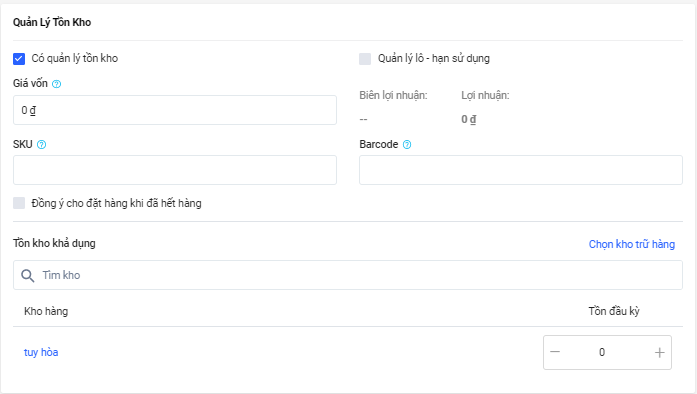This screenshot has width=697, height=394.
Task: Click the help icon beside Giá vốn
Action: (56, 84)
